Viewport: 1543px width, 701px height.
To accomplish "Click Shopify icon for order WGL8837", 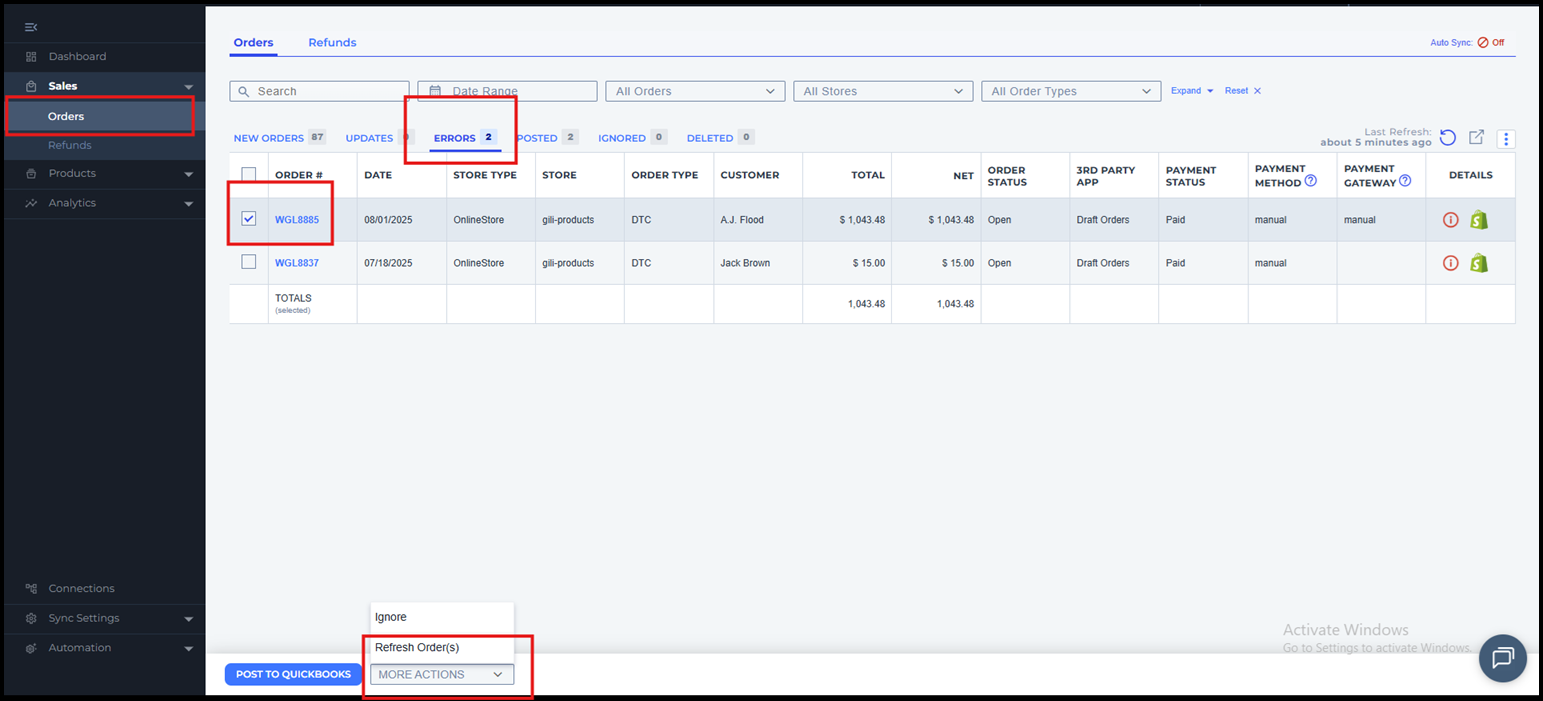I will pos(1478,263).
